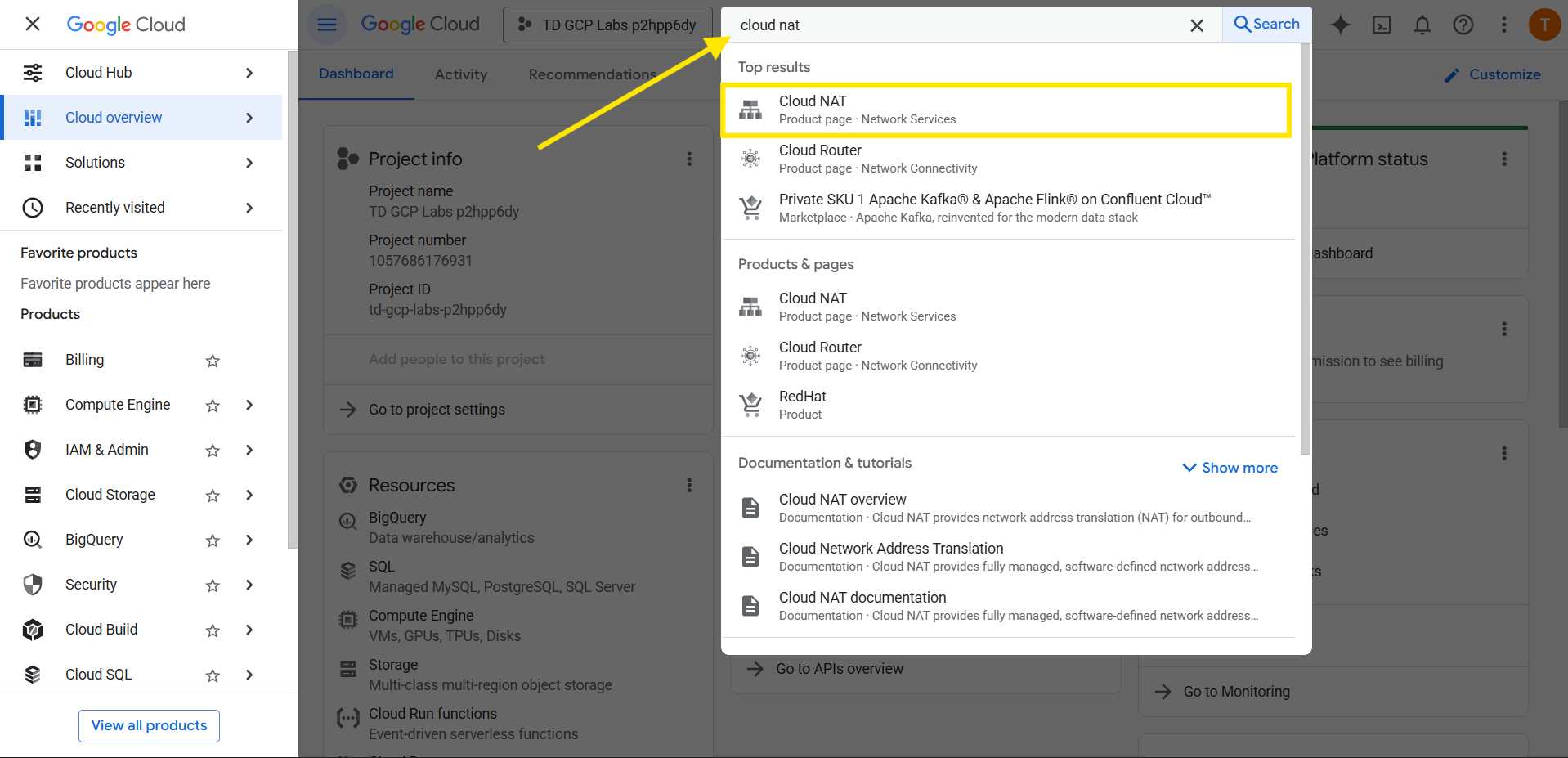This screenshot has height=758, width=1568.
Task: Open the help question mark icon
Action: (x=1463, y=25)
